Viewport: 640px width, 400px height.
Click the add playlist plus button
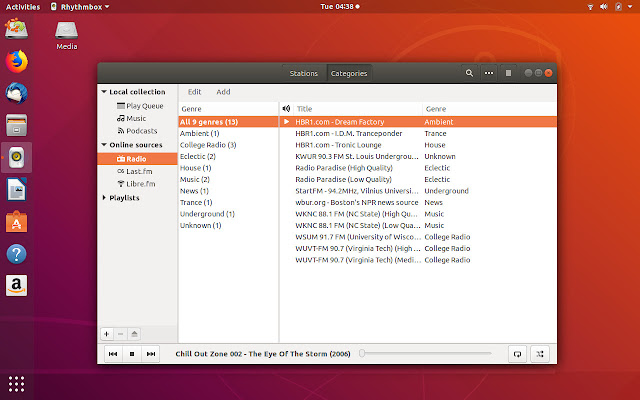click(107, 334)
